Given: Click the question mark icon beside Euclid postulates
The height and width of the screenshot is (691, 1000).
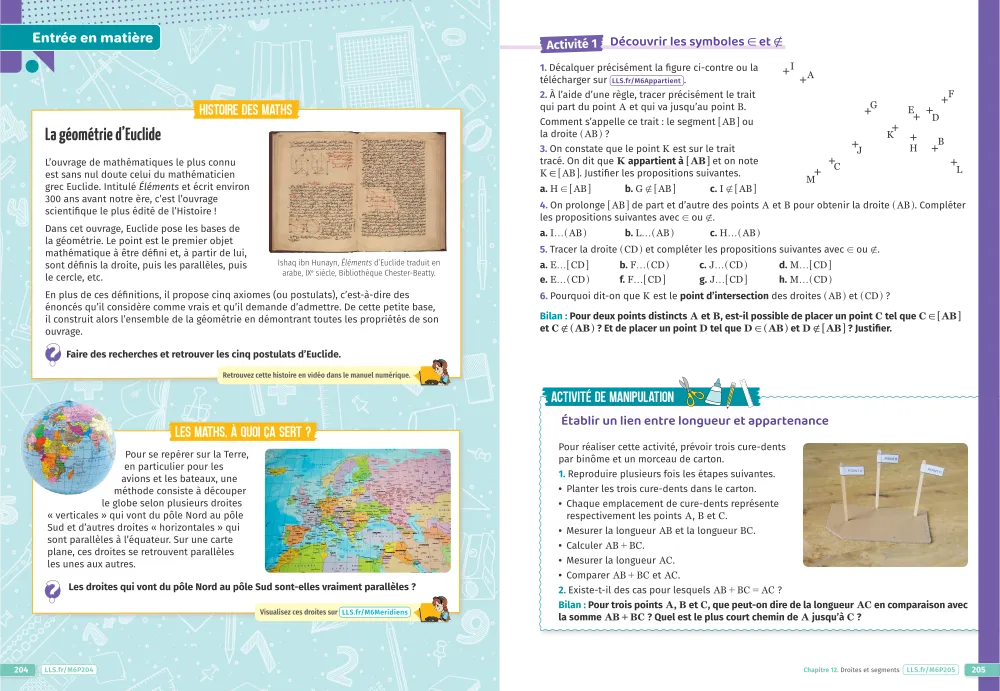Looking at the screenshot, I should click(x=53, y=354).
